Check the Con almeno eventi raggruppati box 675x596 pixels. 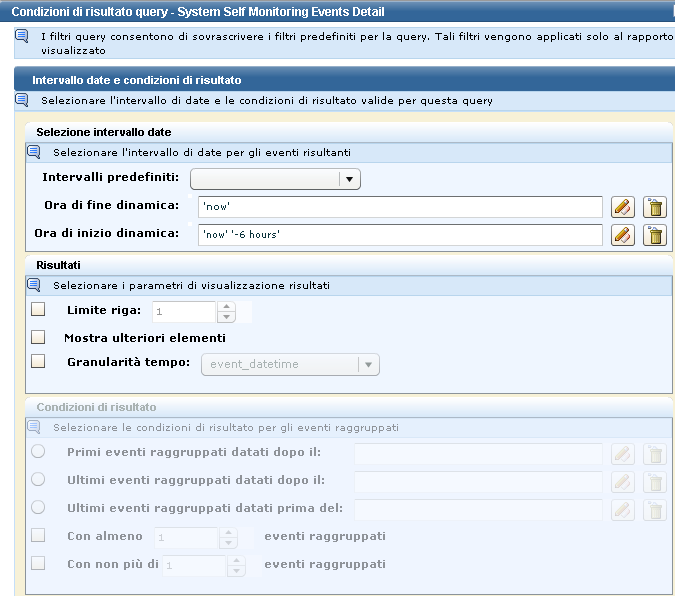point(39,536)
